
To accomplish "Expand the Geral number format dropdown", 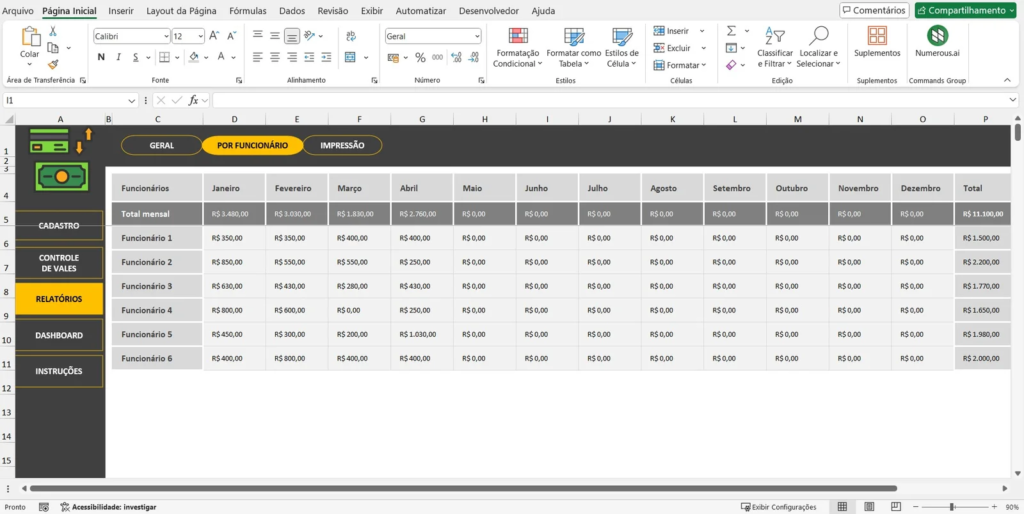I will pyautogui.click(x=476, y=35).
